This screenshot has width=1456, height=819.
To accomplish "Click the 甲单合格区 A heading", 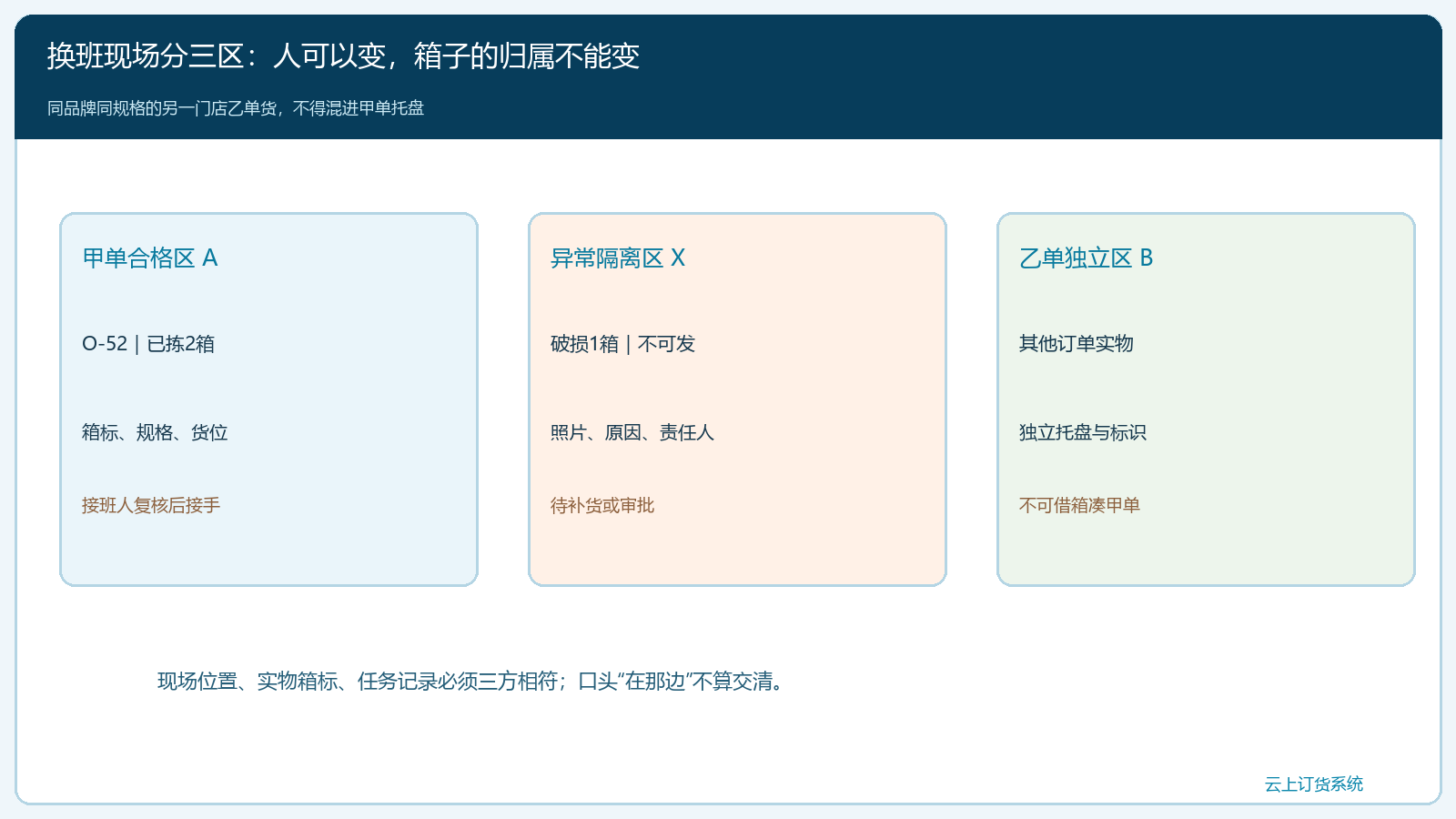I will click(150, 258).
